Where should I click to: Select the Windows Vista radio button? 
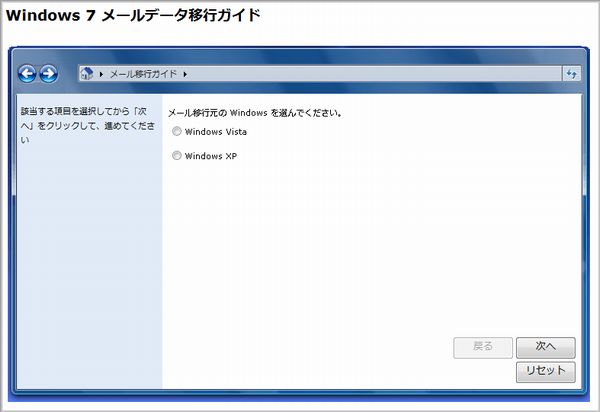point(176,132)
